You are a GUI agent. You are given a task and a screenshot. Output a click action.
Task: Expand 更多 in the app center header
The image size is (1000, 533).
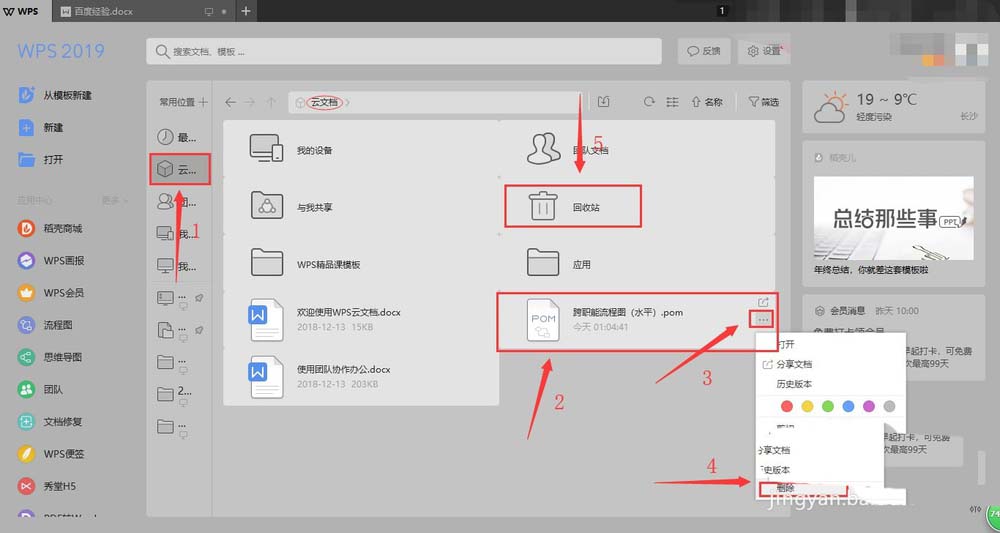tap(114, 200)
